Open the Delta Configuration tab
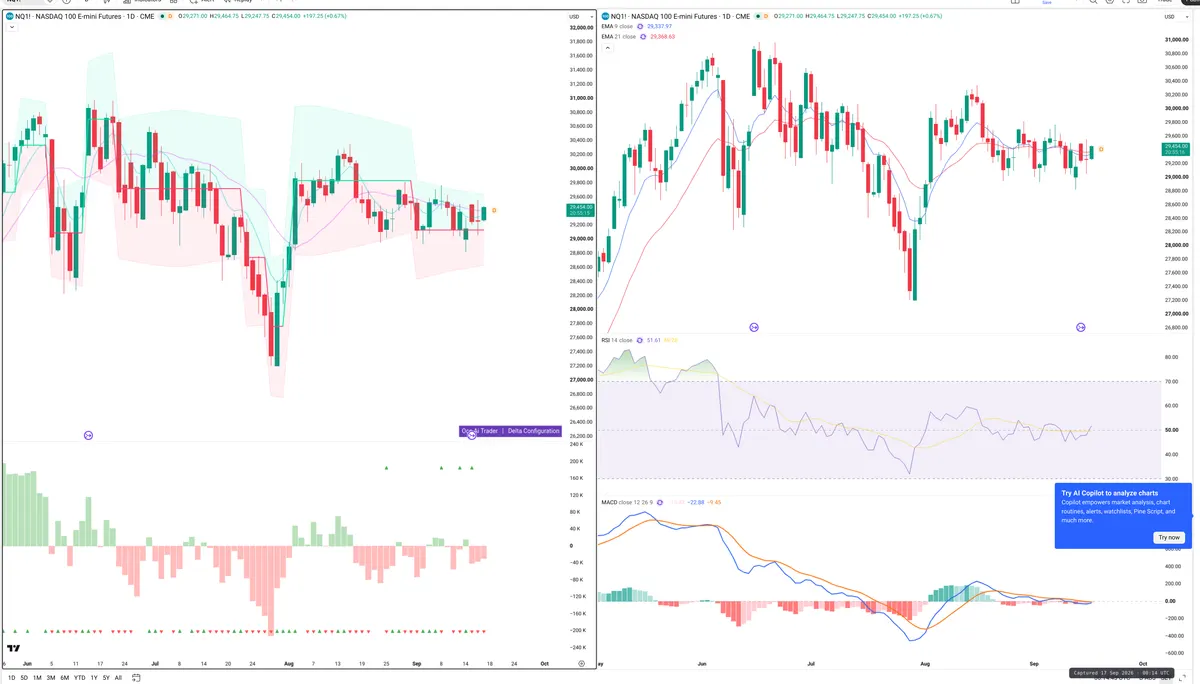 533,431
